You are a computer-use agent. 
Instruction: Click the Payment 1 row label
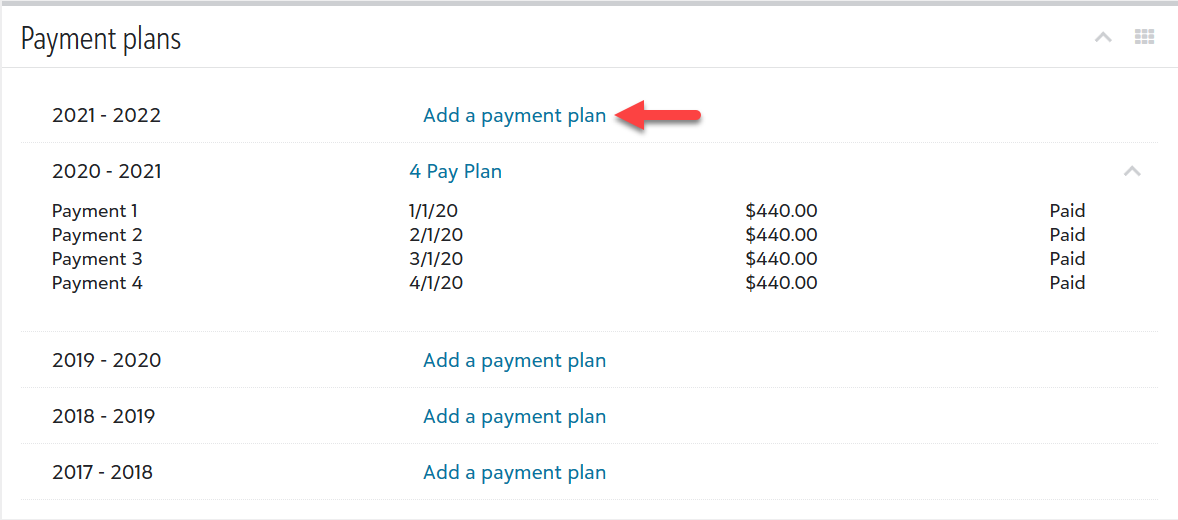pyautogui.click(x=95, y=211)
